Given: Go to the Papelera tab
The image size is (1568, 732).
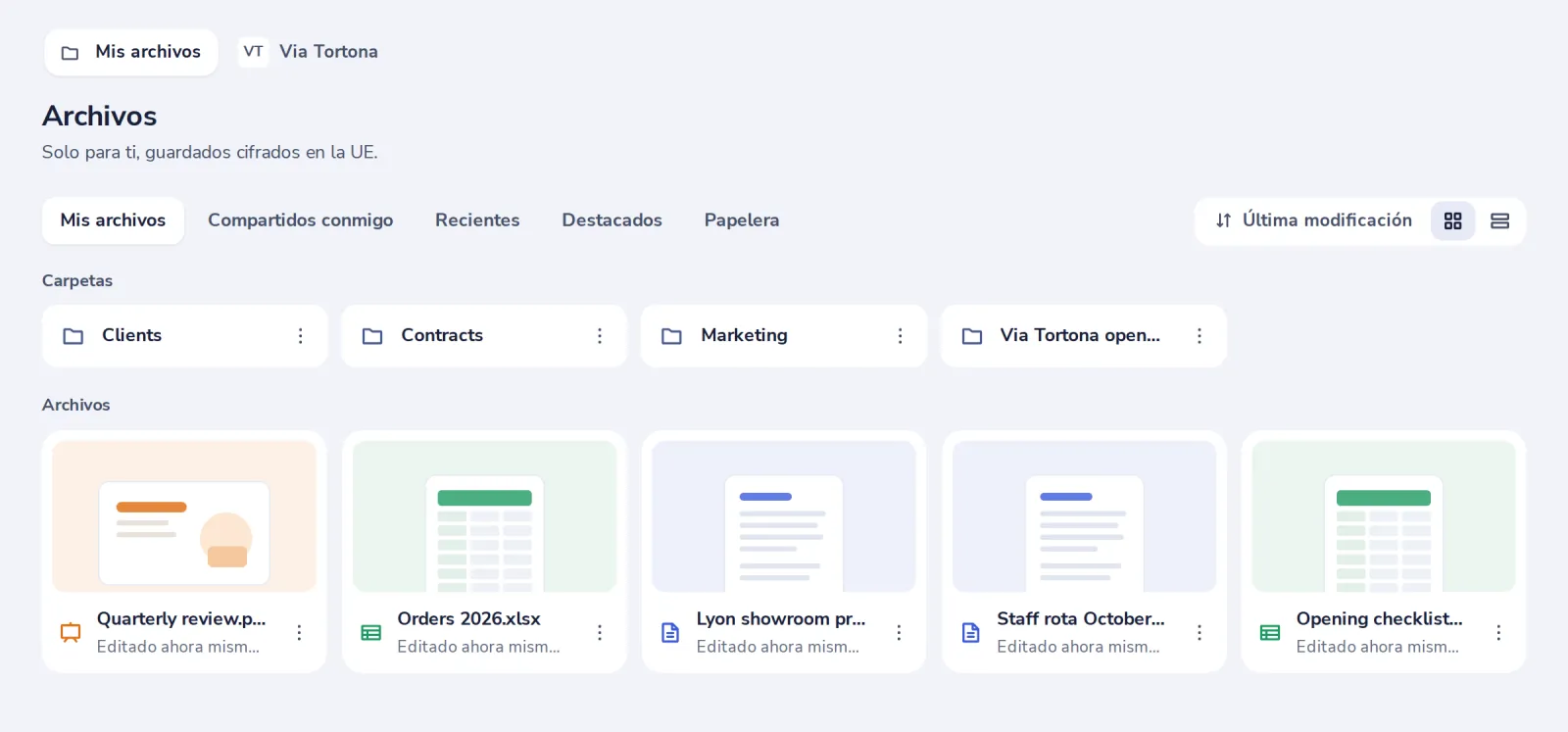Looking at the screenshot, I should point(742,220).
